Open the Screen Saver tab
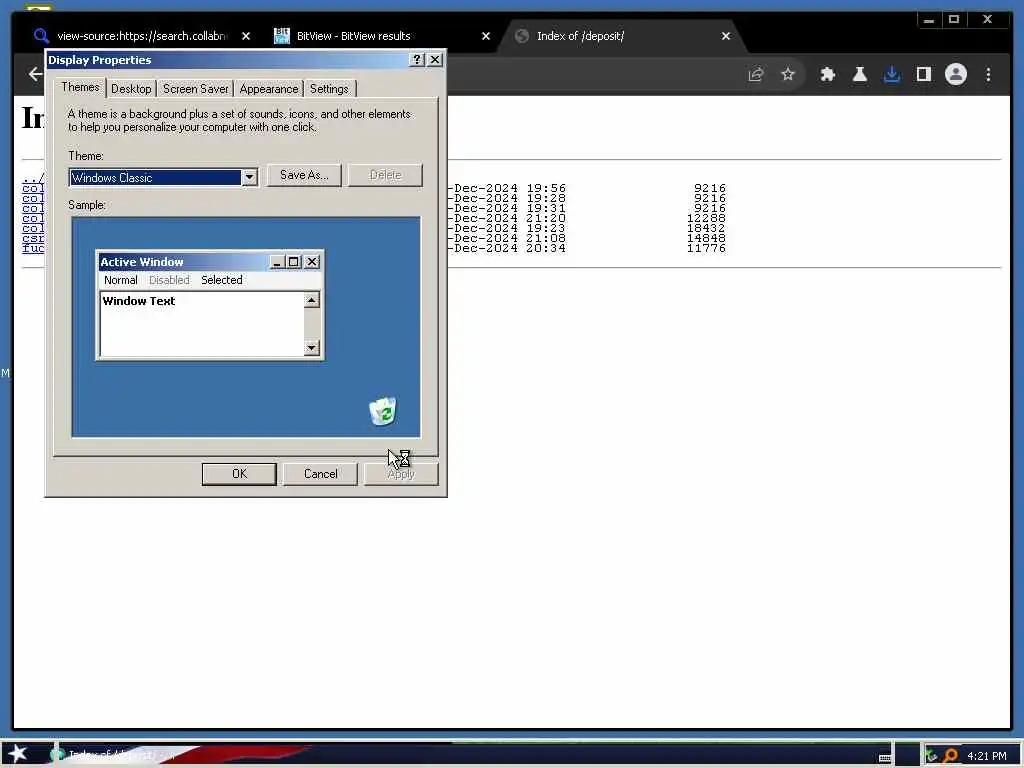The image size is (1024, 768). [195, 89]
